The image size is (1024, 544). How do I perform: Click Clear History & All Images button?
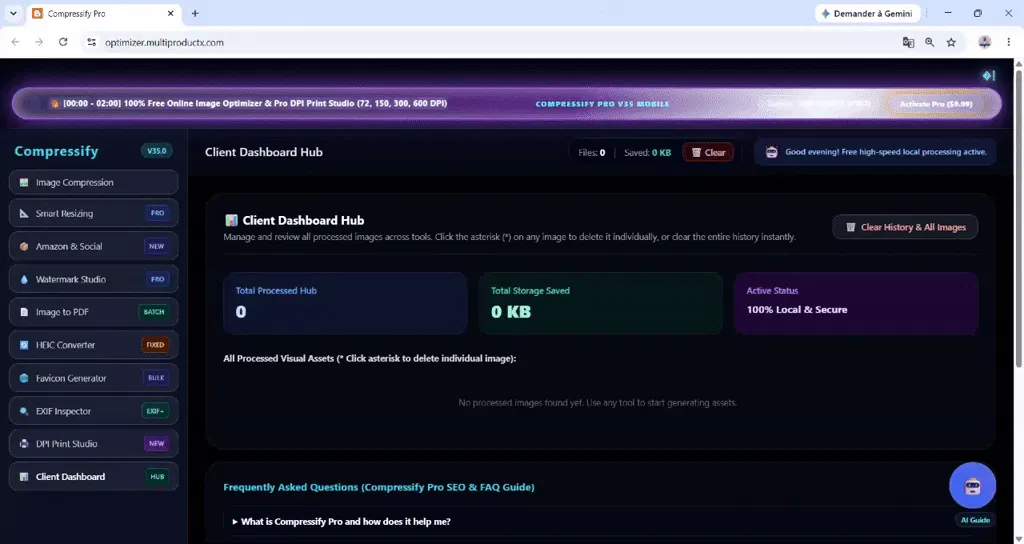905,227
